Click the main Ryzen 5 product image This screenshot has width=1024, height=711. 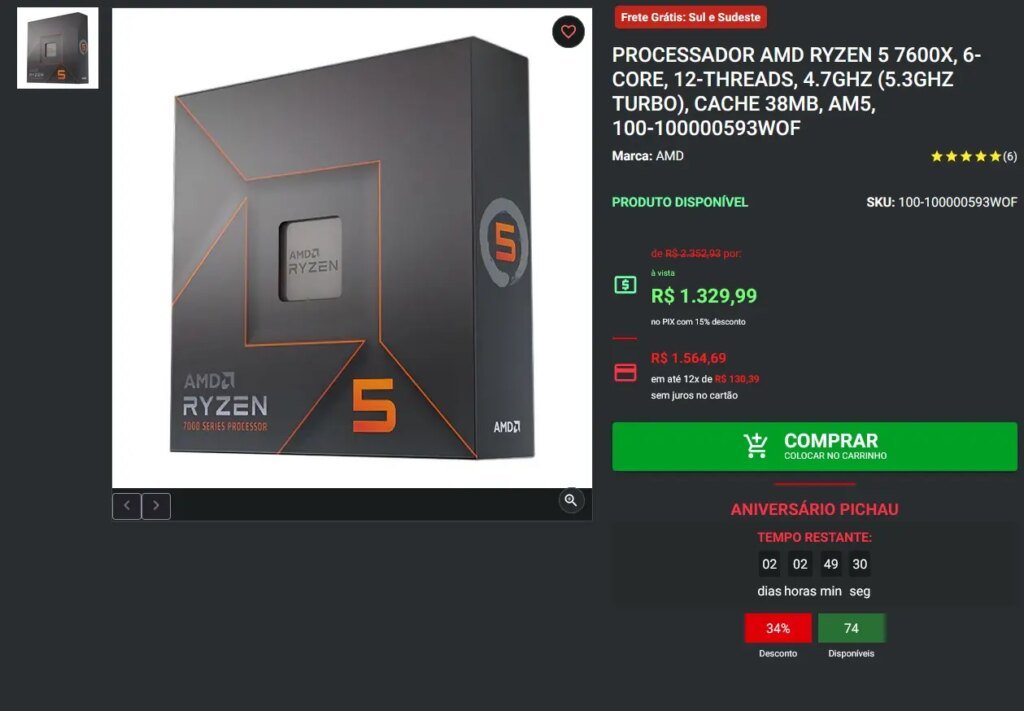[x=352, y=248]
